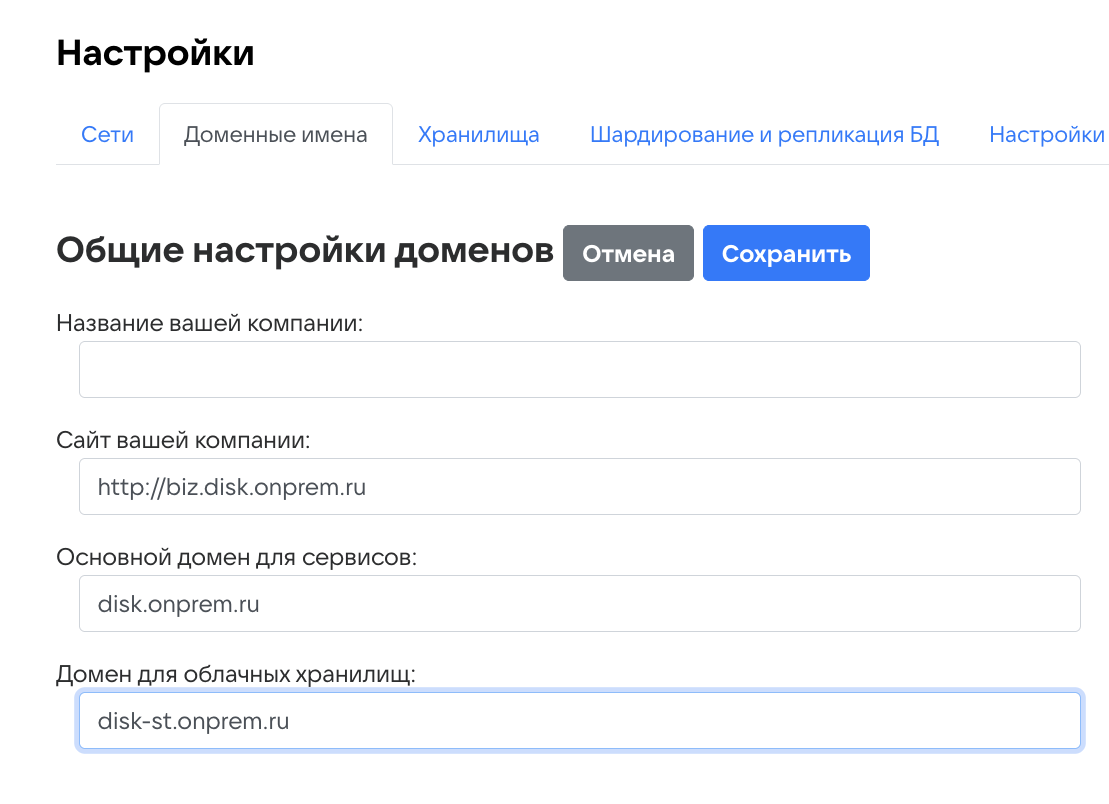Image resolution: width=1109 pixels, height=804 pixels.
Task: Click the Настройки page title
Action: point(156,53)
